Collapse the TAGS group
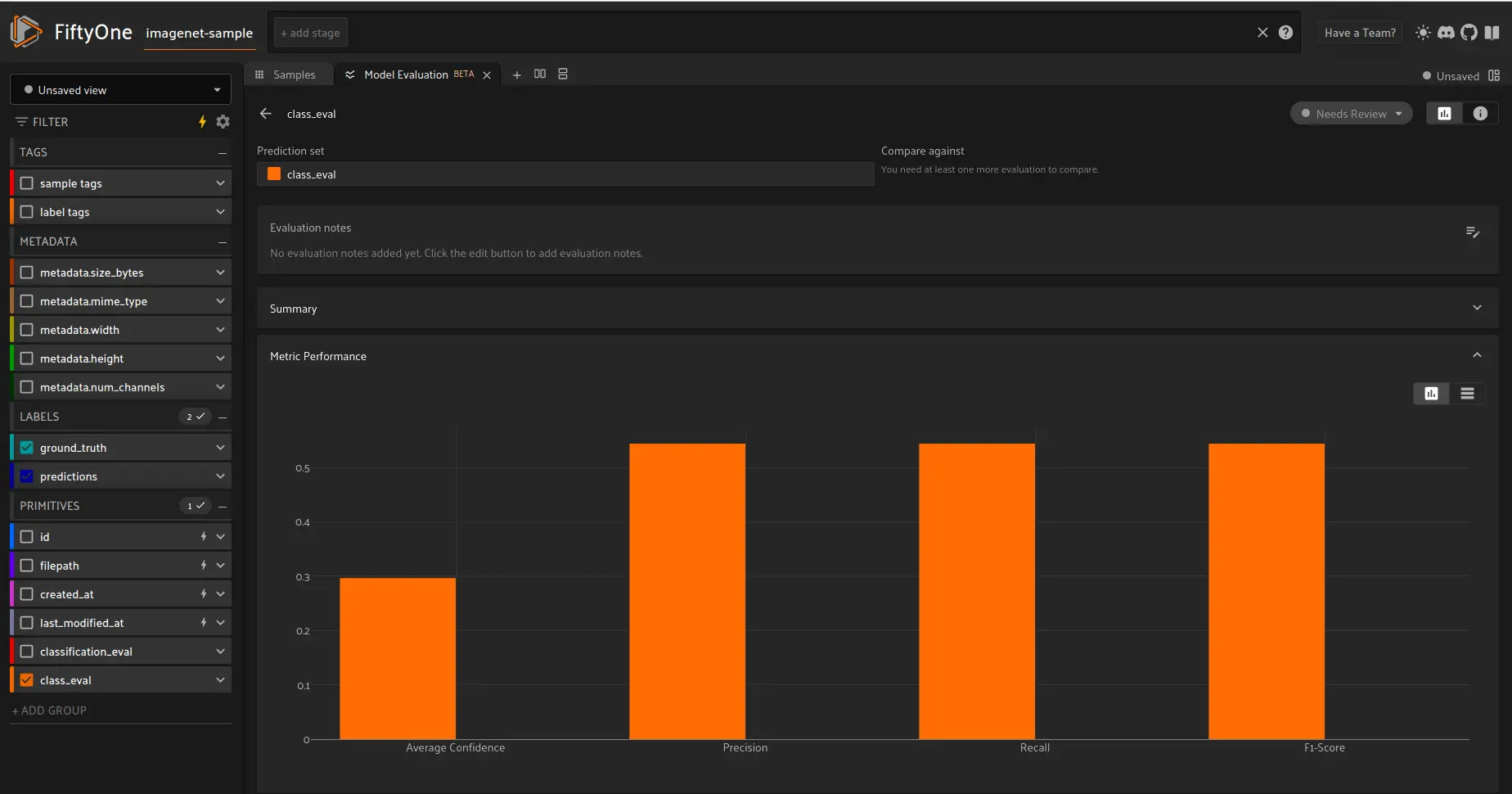 pyautogui.click(x=223, y=153)
